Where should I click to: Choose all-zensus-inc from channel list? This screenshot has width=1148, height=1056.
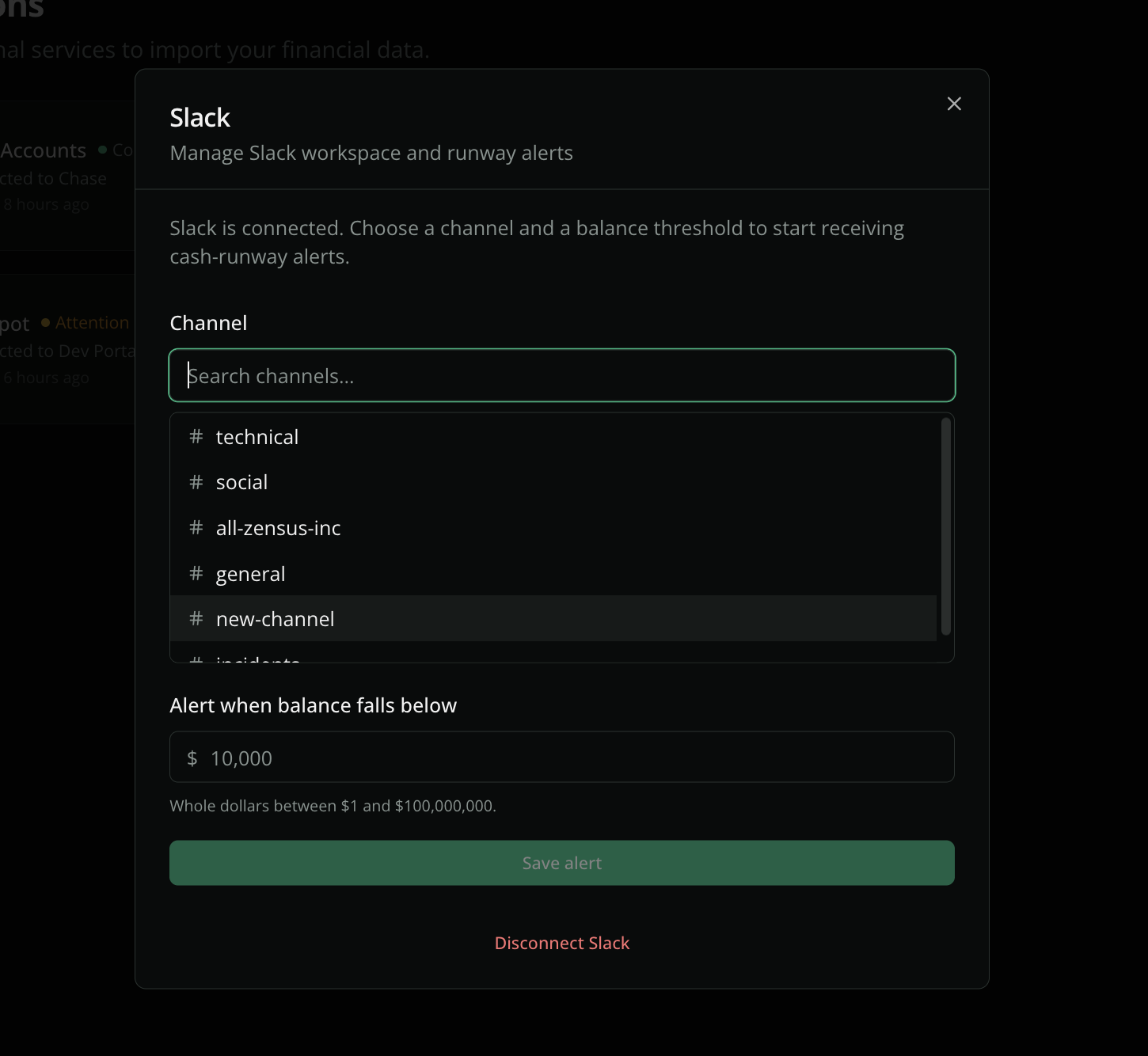point(553,528)
